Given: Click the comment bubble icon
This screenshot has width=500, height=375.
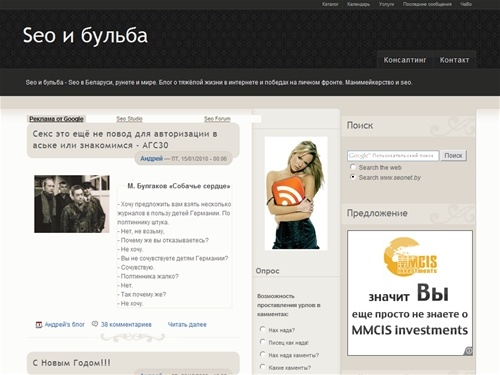Looking at the screenshot, I should [x=95, y=324].
